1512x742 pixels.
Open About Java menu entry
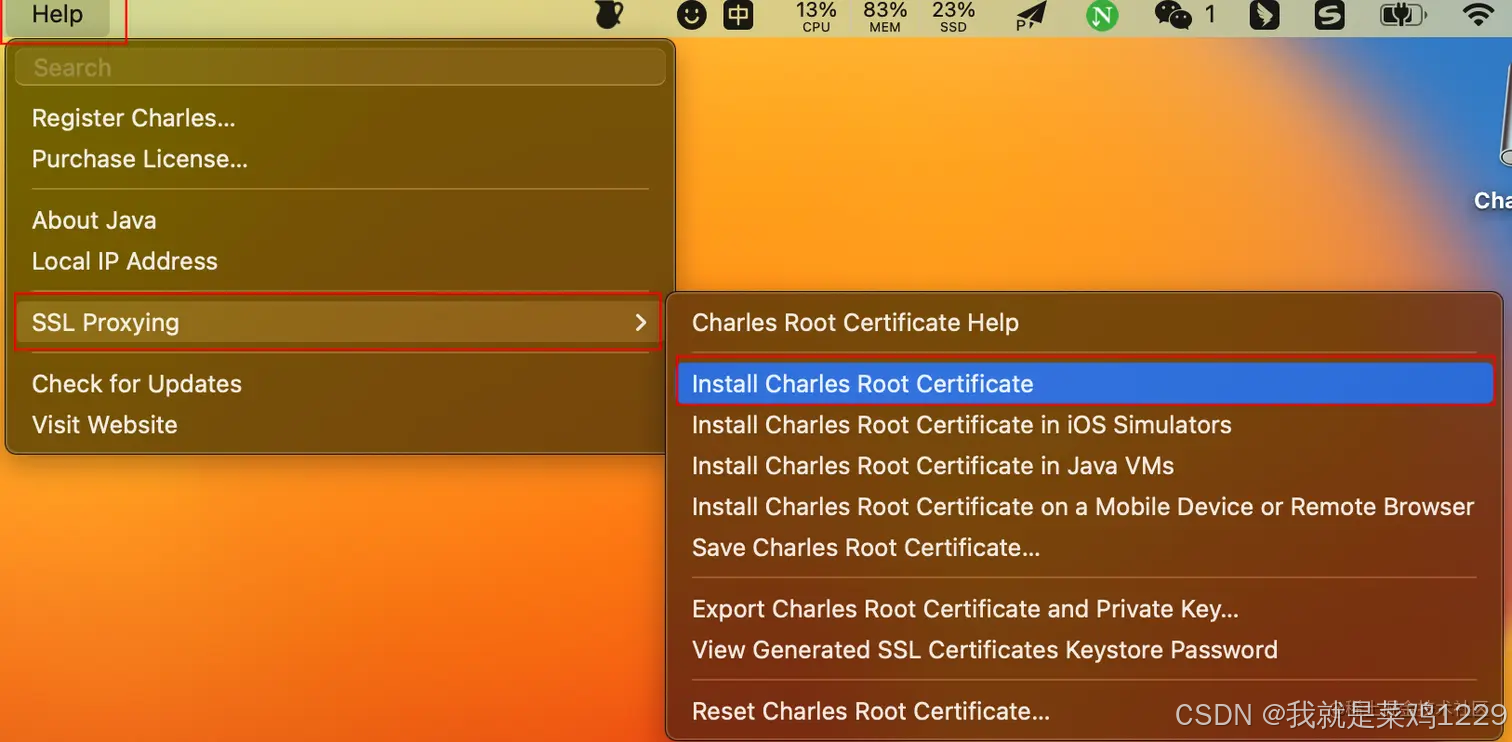[x=341, y=220]
